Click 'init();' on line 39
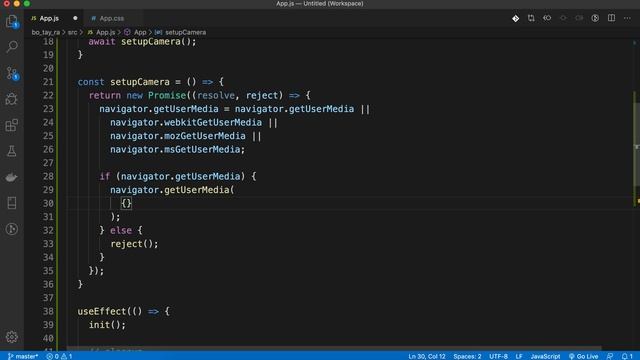Image resolution: width=640 pixels, height=360 pixels. point(107,325)
